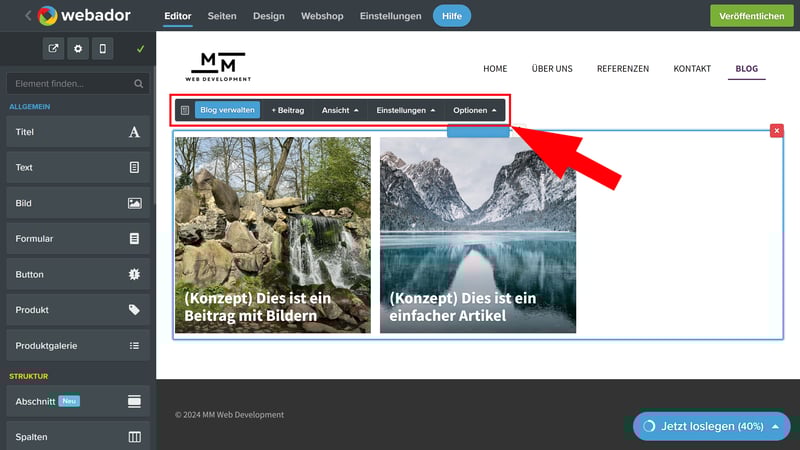Switch to mobile preview icon
The image size is (800, 450).
102,48
